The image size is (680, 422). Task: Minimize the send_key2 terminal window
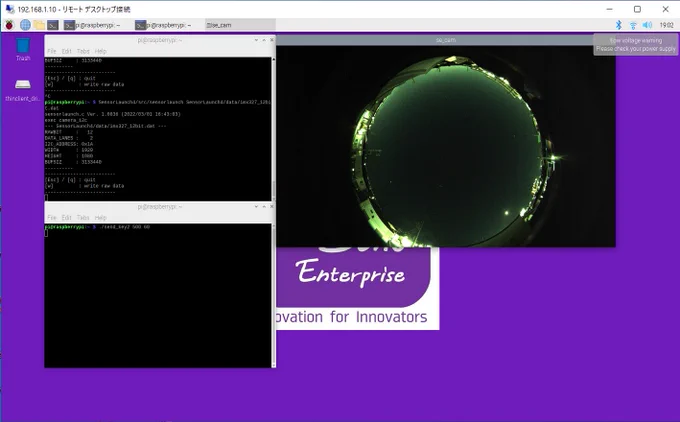coord(256,206)
